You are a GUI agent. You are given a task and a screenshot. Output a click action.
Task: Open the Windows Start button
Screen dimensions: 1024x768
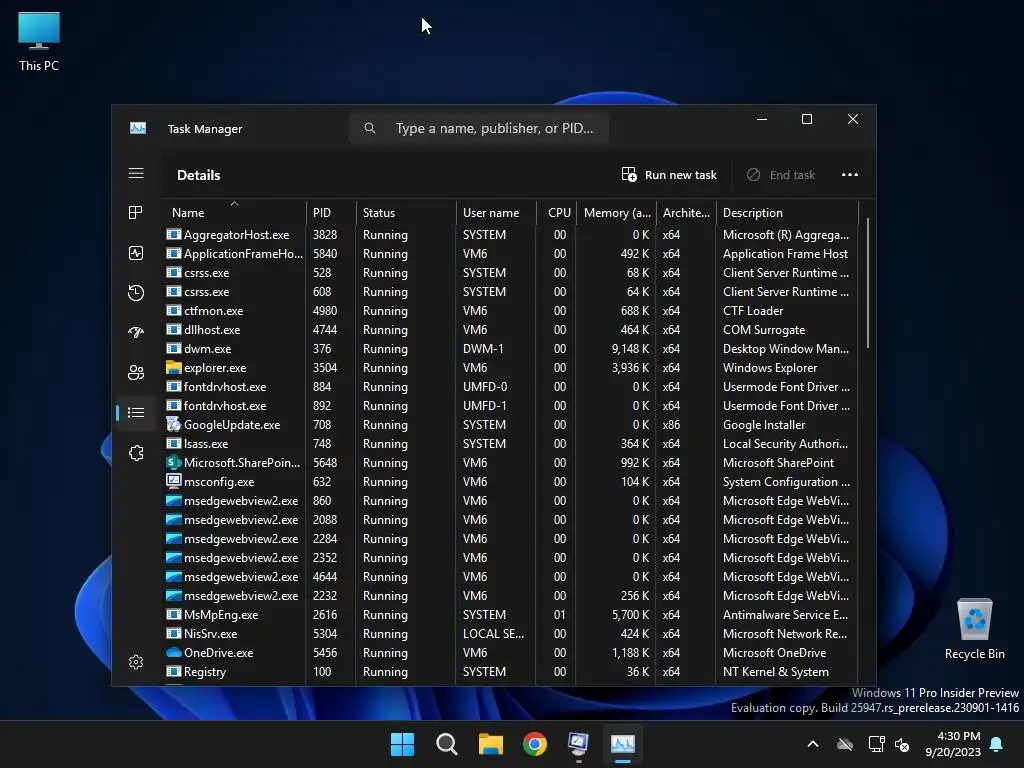pyautogui.click(x=402, y=744)
